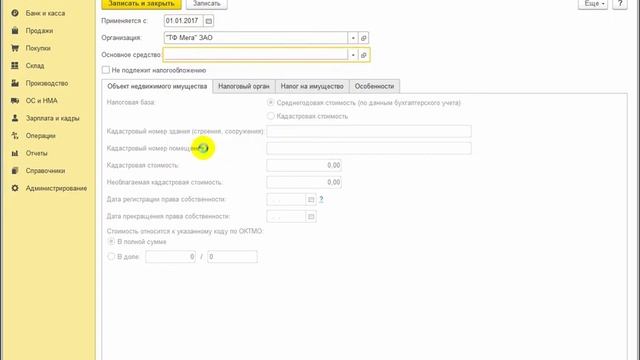Screen dimensions: 640x360
Task: Click the Продажи bag icon
Action: click(x=15, y=31)
